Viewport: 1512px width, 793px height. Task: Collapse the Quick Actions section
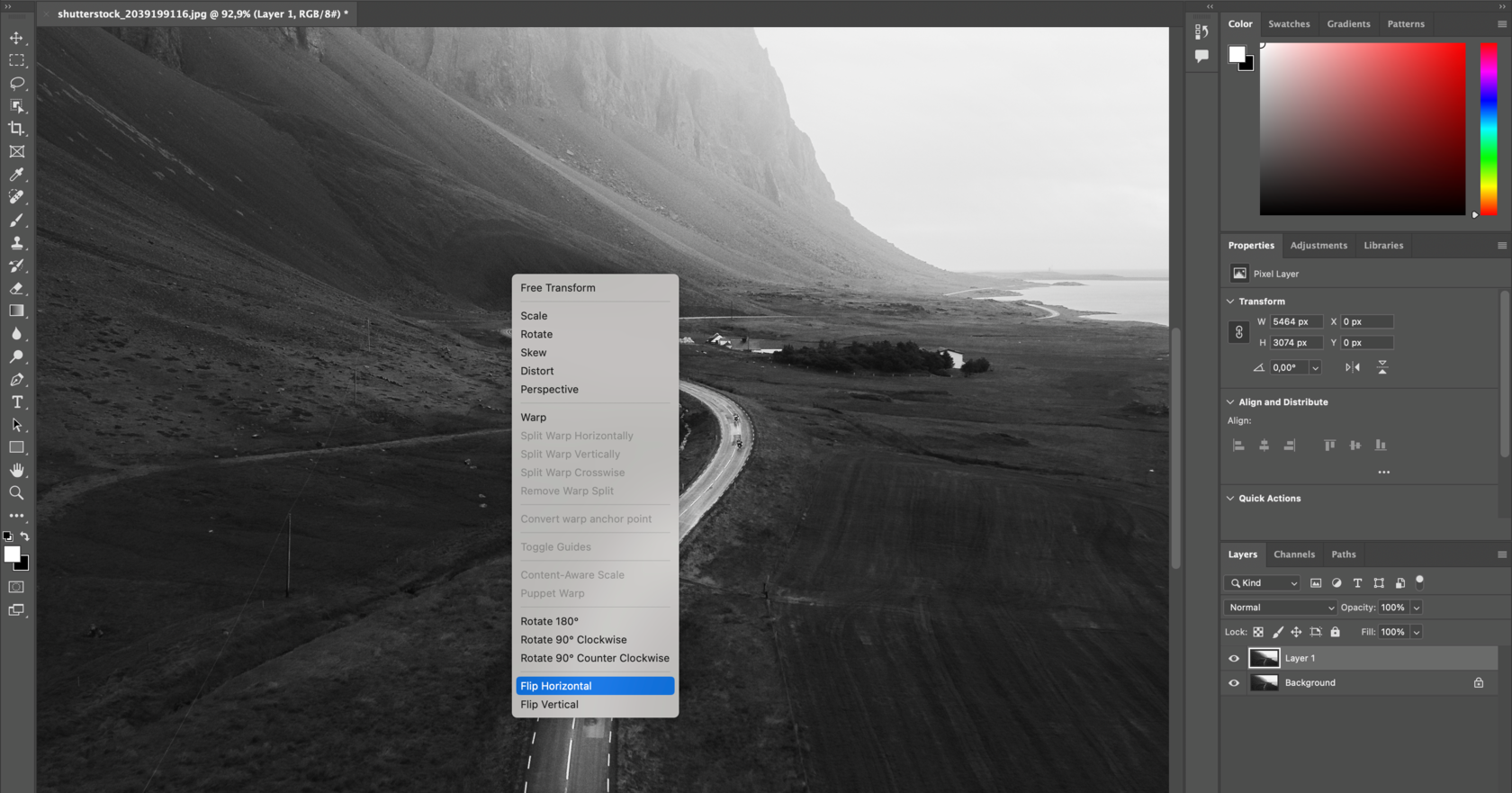(x=1230, y=499)
